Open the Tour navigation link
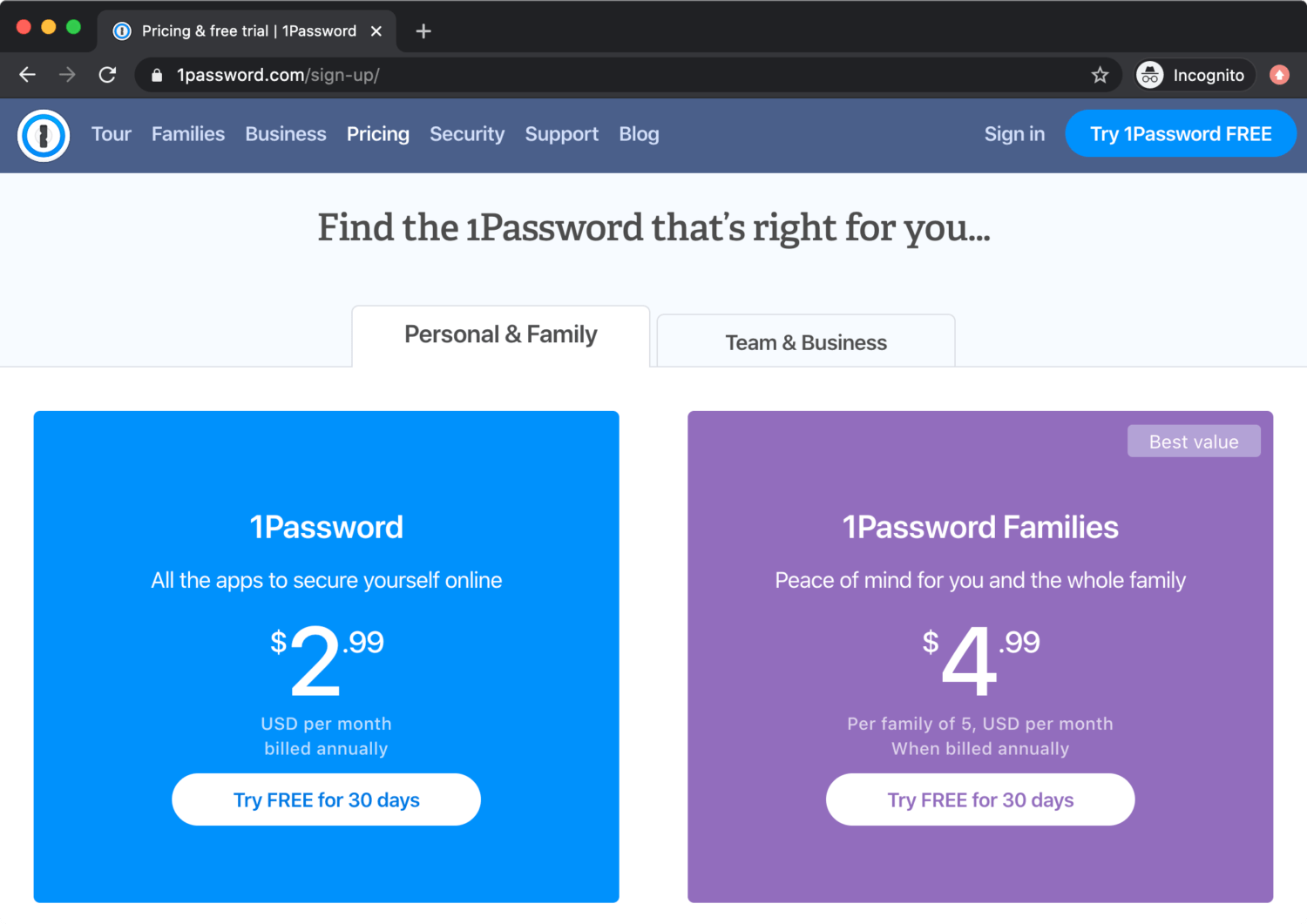This screenshot has height=924, width=1307. click(112, 134)
